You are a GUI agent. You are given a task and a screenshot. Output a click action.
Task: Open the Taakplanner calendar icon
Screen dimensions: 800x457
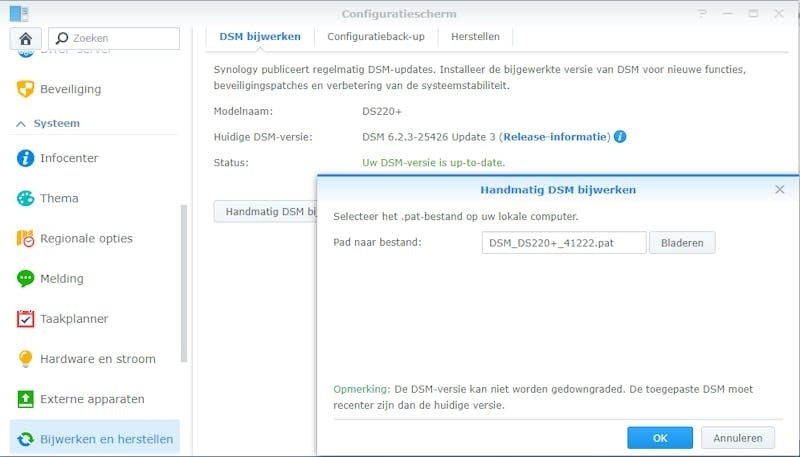click(25, 319)
